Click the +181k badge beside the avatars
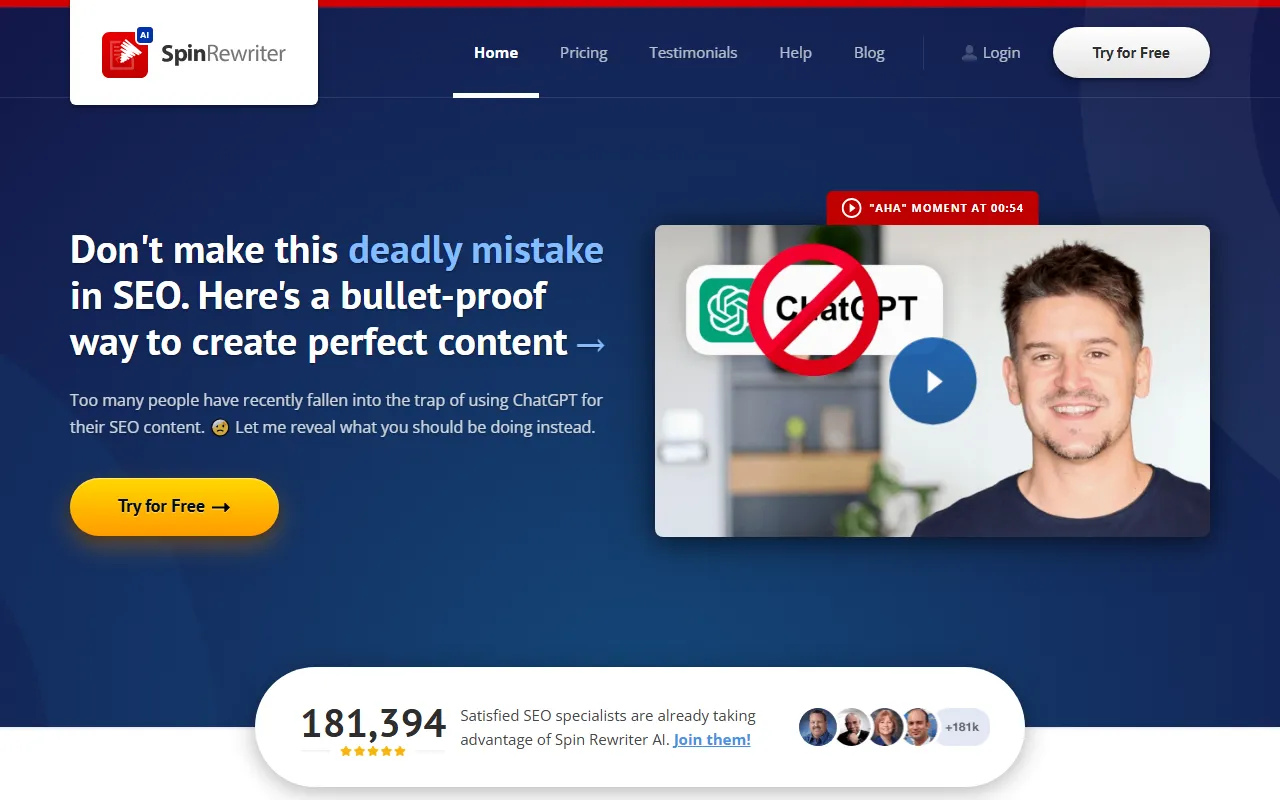1280x800 pixels. click(x=962, y=727)
